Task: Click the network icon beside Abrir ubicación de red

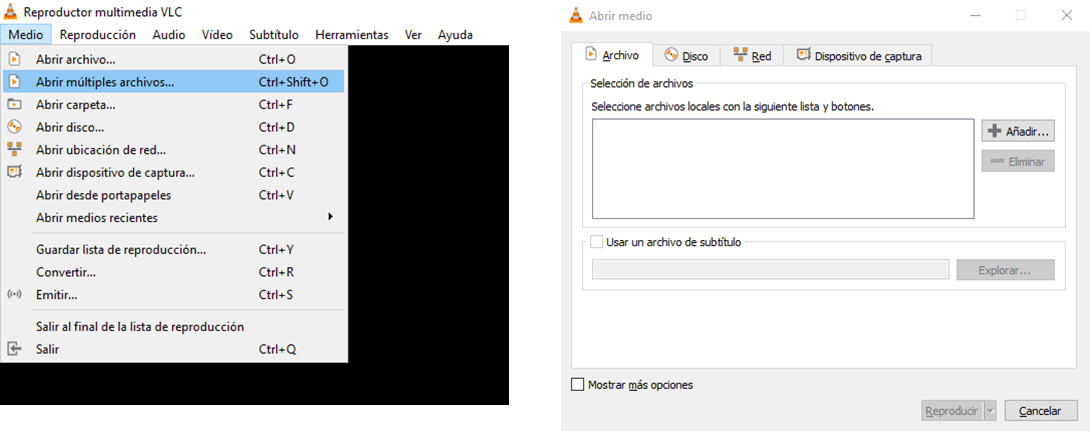Action: (14, 150)
